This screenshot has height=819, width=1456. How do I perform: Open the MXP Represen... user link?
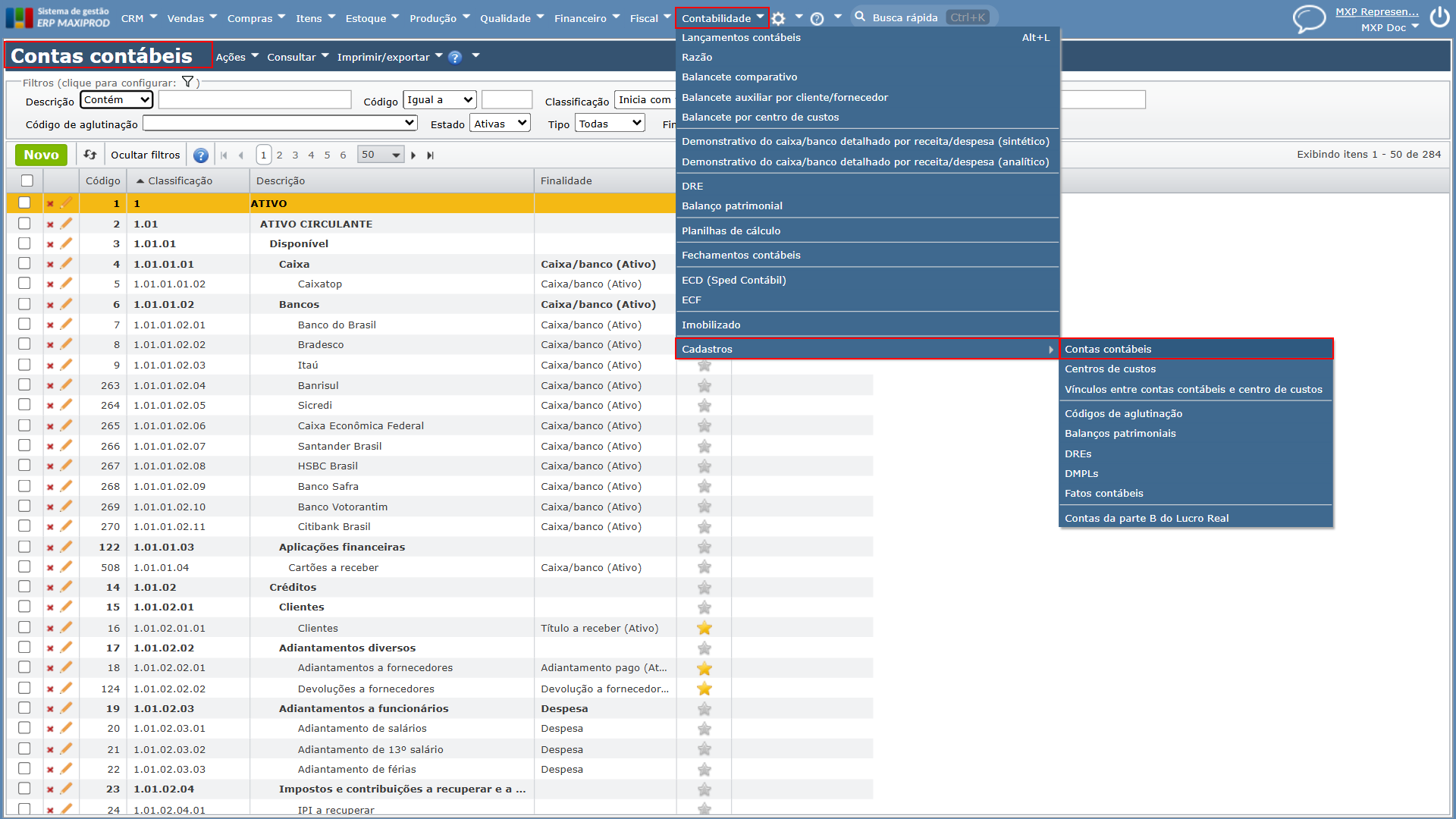1376,11
